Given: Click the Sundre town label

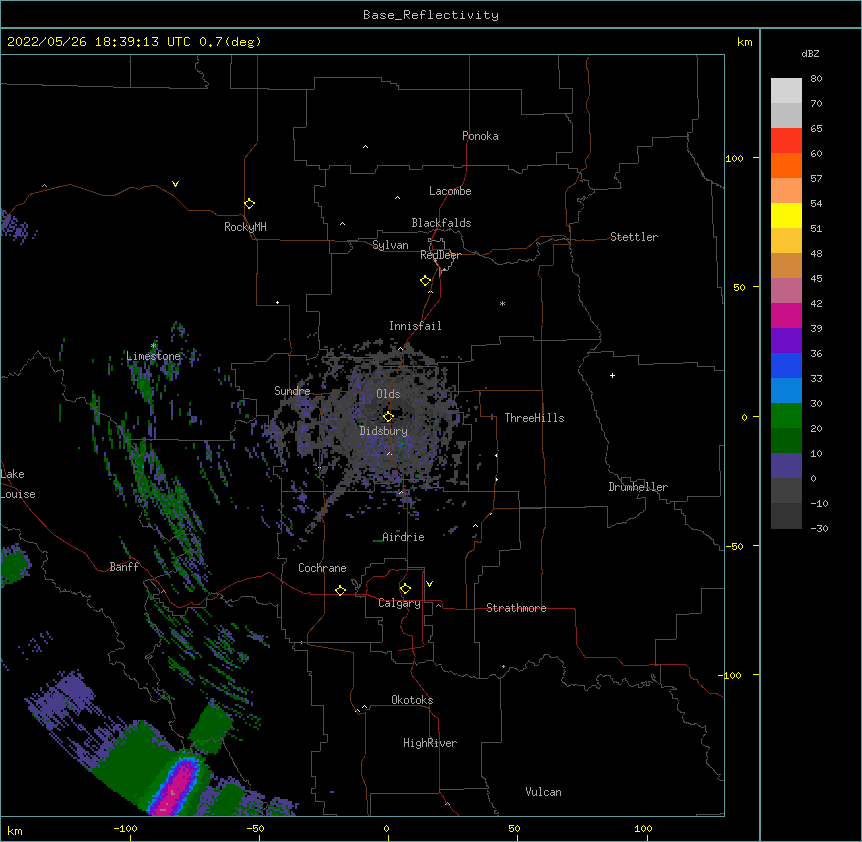Looking at the screenshot, I should tap(292, 391).
